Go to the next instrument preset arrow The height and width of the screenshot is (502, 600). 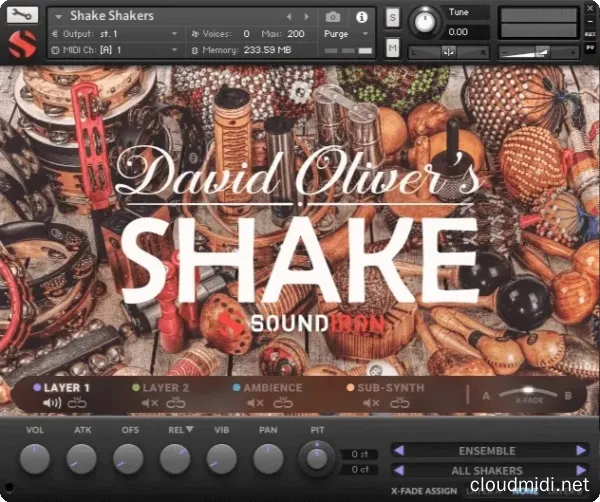pos(308,17)
